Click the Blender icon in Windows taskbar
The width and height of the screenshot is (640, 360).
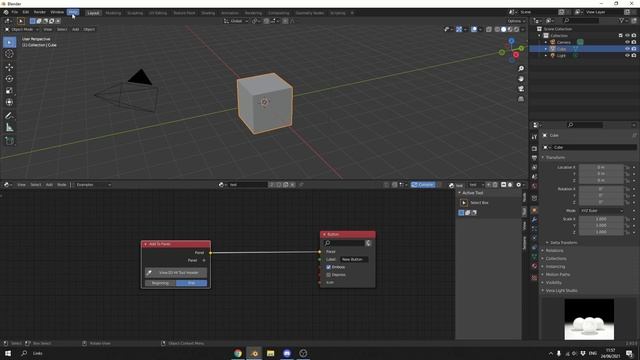(x=254, y=353)
